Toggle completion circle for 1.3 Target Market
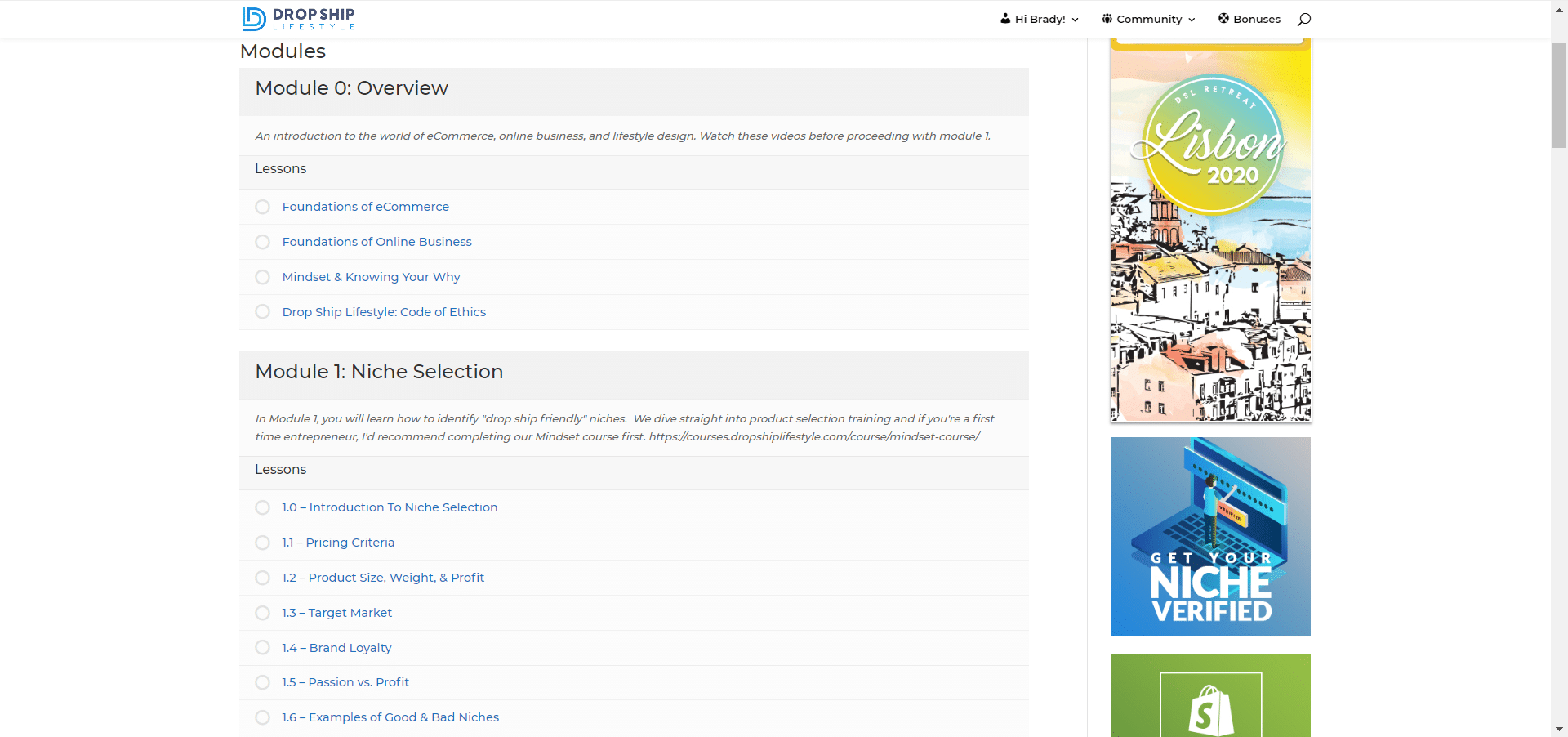 [x=262, y=613]
